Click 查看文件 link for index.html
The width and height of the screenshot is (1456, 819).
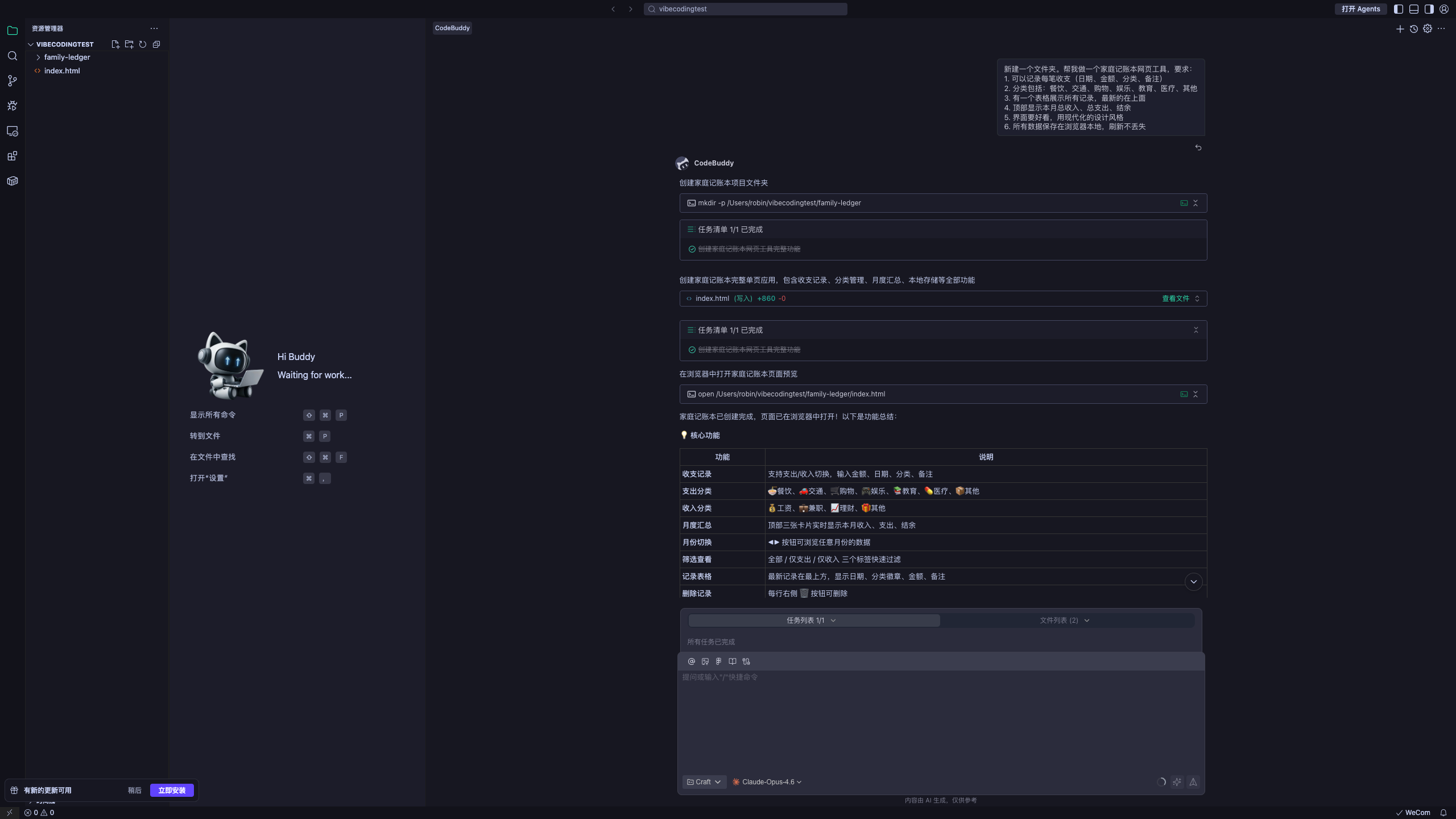(1176, 299)
